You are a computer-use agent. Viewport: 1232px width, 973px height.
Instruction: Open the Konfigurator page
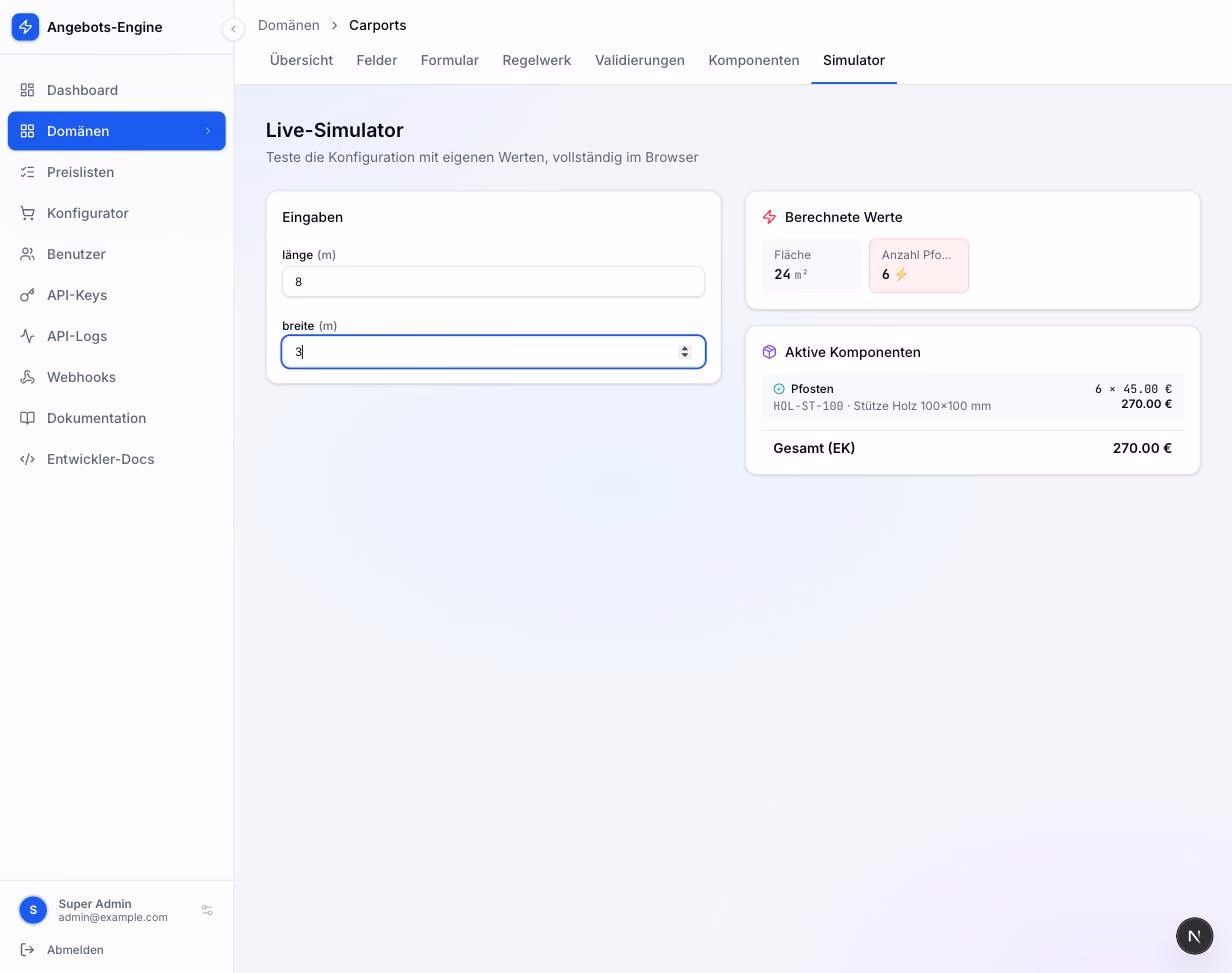[x=117, y=213]
